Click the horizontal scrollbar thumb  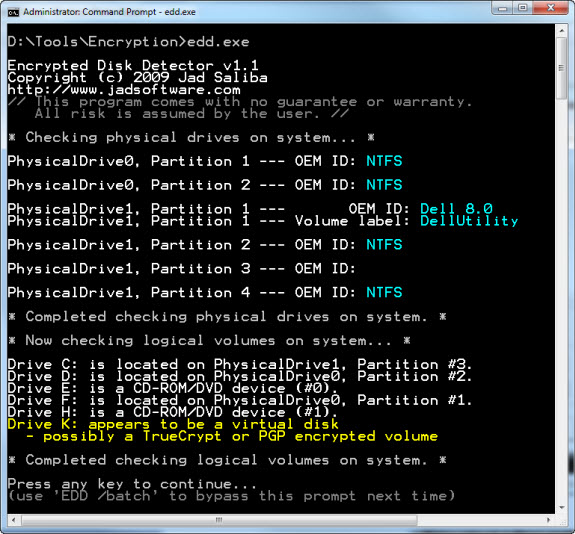(219, 520)
